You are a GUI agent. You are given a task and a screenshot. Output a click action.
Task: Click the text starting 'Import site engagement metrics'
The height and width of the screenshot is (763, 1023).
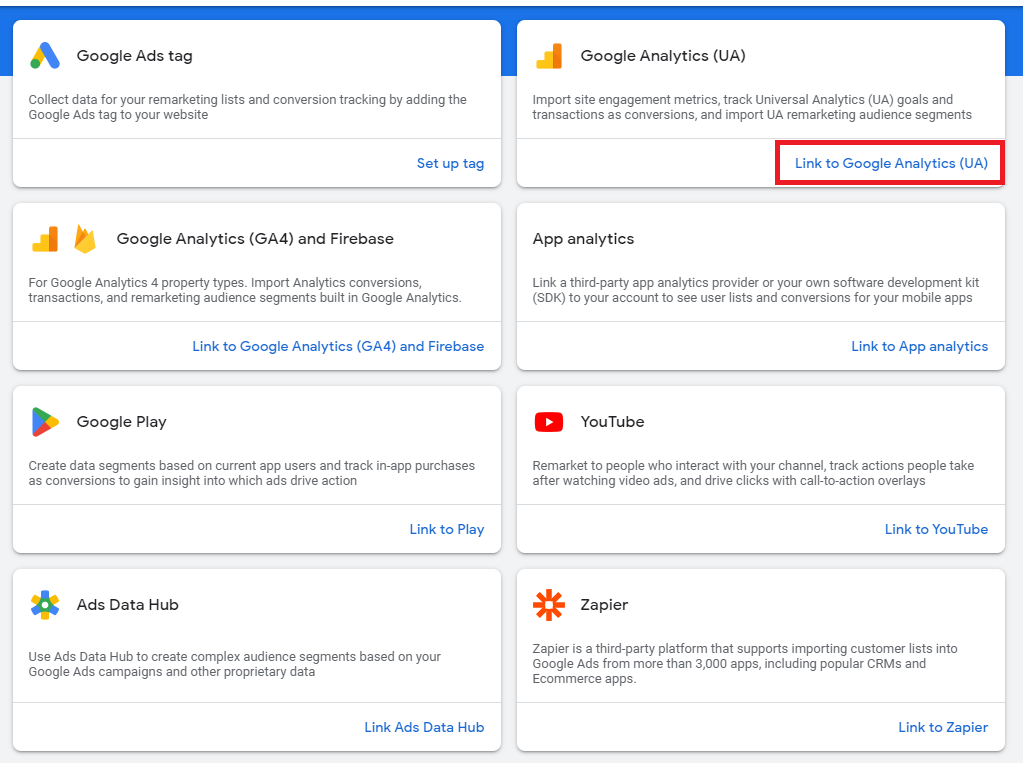point(752,107)
